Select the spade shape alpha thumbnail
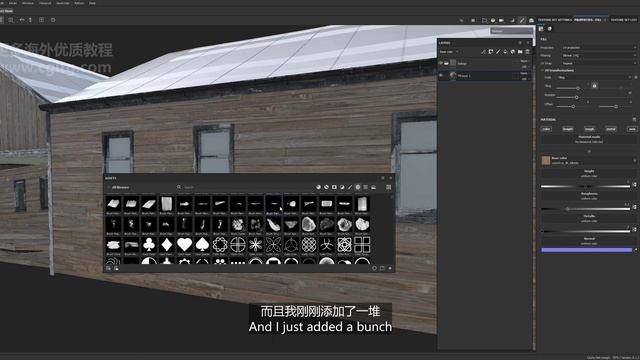This screenshot has height=360, width=640. click(x=202, y=244)
